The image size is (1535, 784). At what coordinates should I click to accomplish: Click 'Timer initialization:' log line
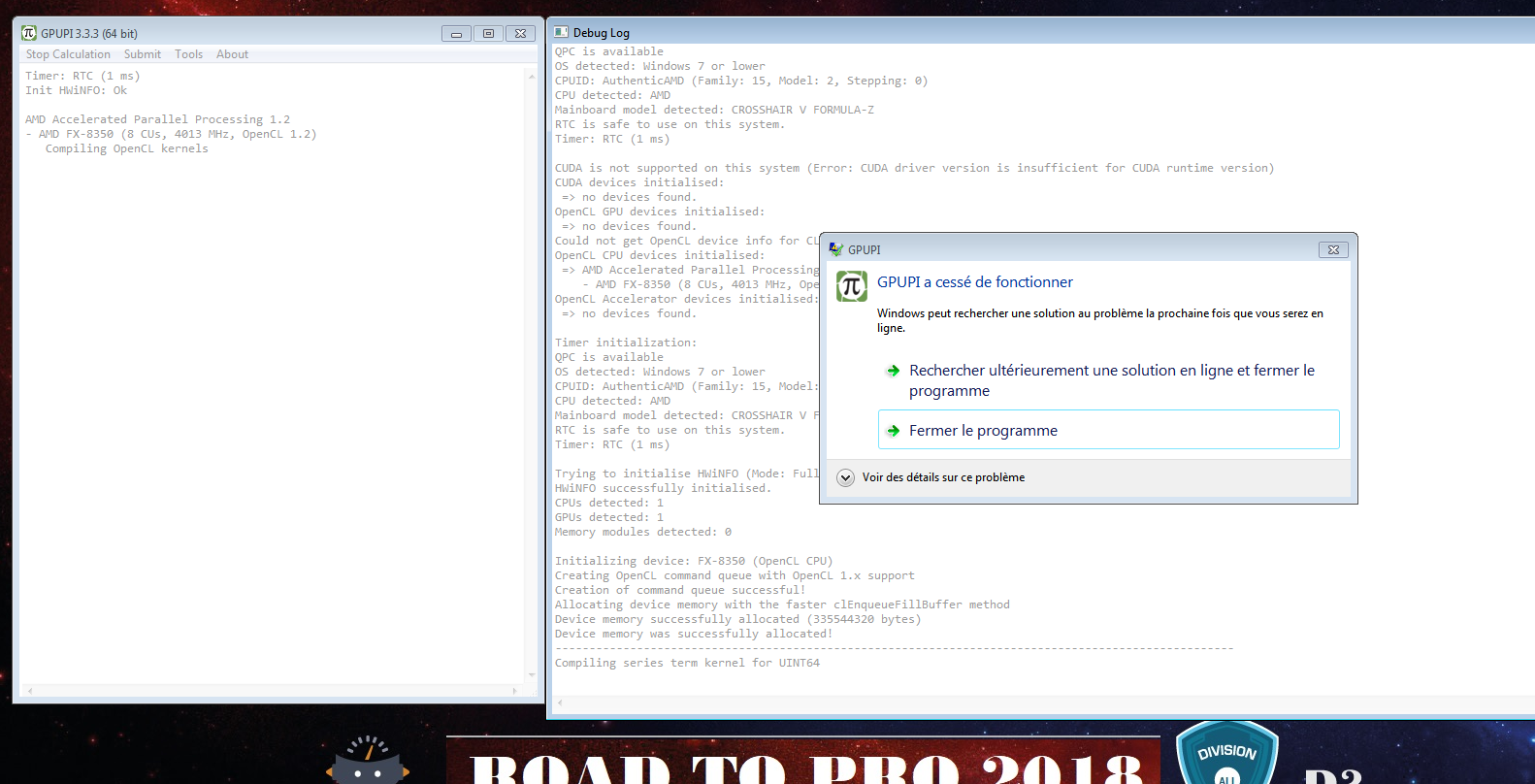click(626, 343)
